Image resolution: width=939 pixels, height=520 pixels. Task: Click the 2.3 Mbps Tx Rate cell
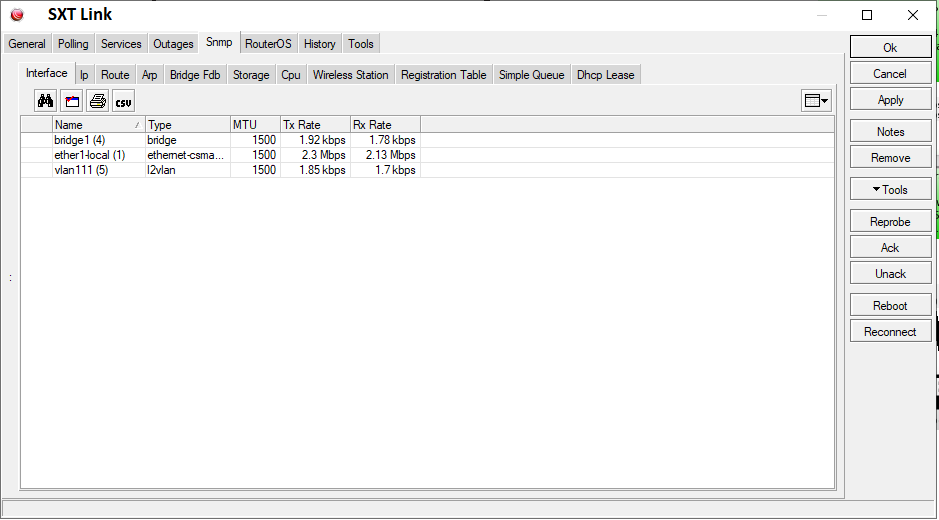pyautogui.click(x=316, y=155)
